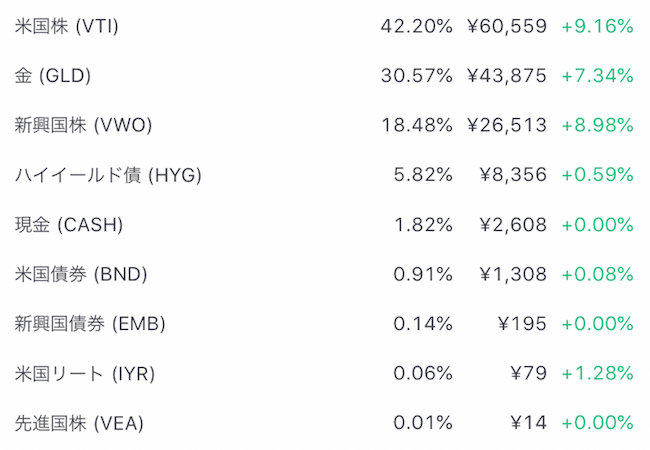The image size is (650, 450).
Task: Click the 42.20% allocation for VTI
Action: (417, 27)
